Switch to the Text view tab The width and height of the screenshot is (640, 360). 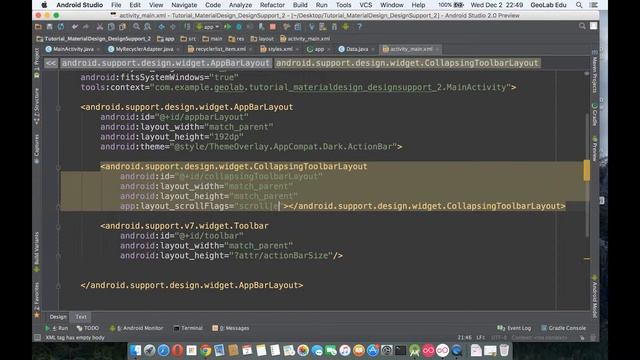pos(81,317)
